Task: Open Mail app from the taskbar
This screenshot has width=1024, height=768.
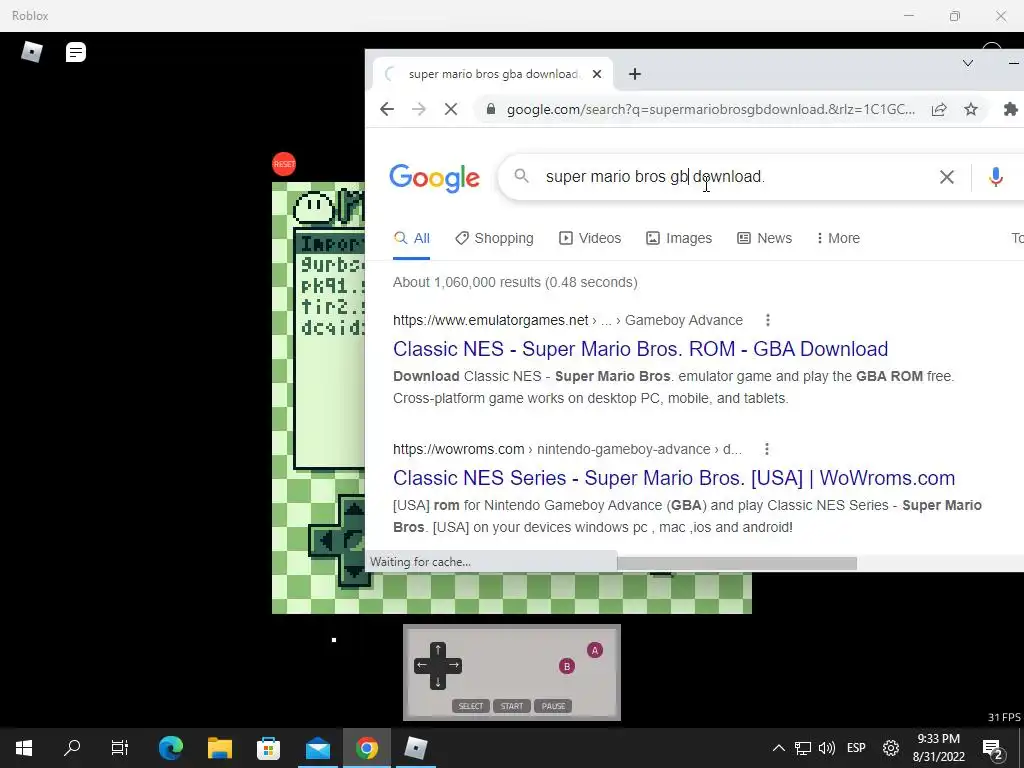Action: point(318,748)
